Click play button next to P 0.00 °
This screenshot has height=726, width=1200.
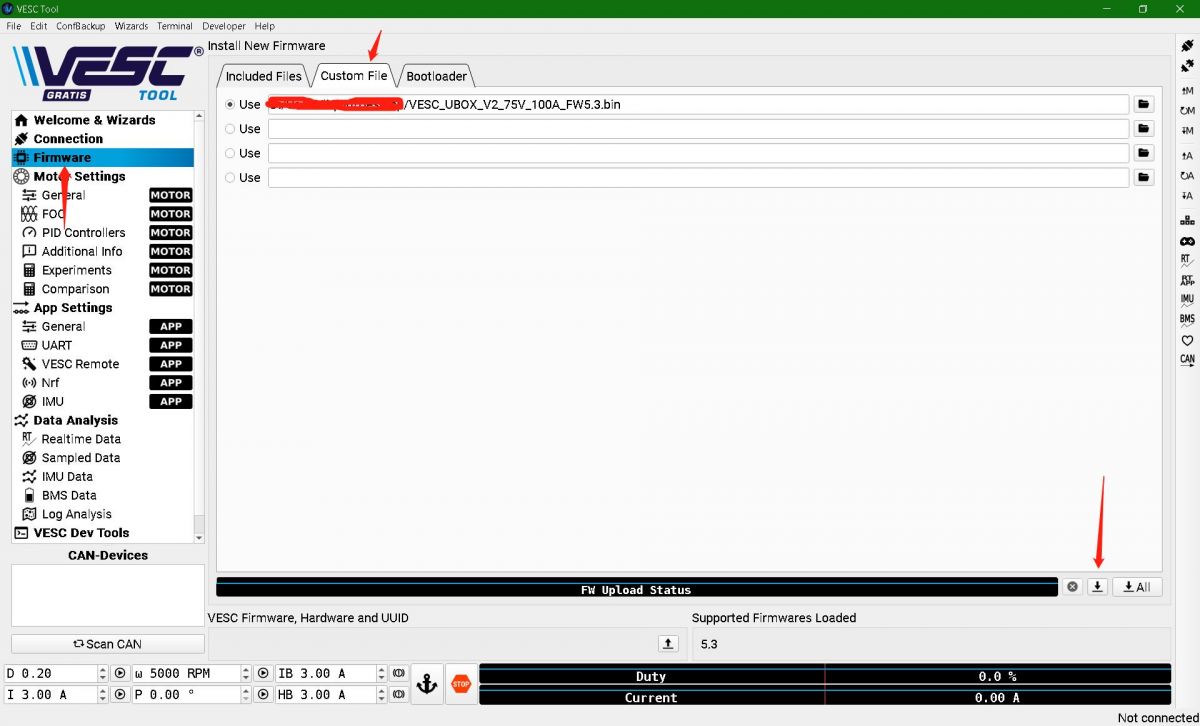pyautogui.click(x=263, y=694)
